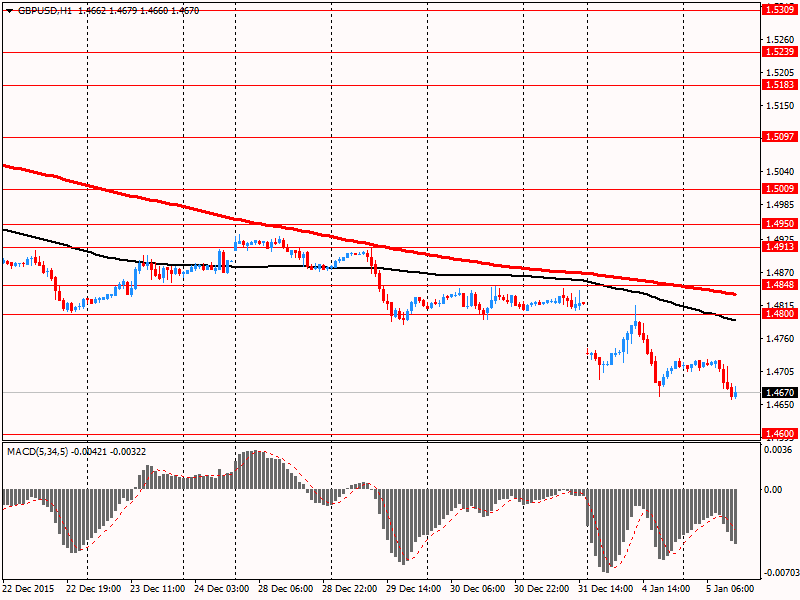Select the 1.4848 red price level label
The image size is (800, 600).
pyautogui.click(x=780, y=285)
